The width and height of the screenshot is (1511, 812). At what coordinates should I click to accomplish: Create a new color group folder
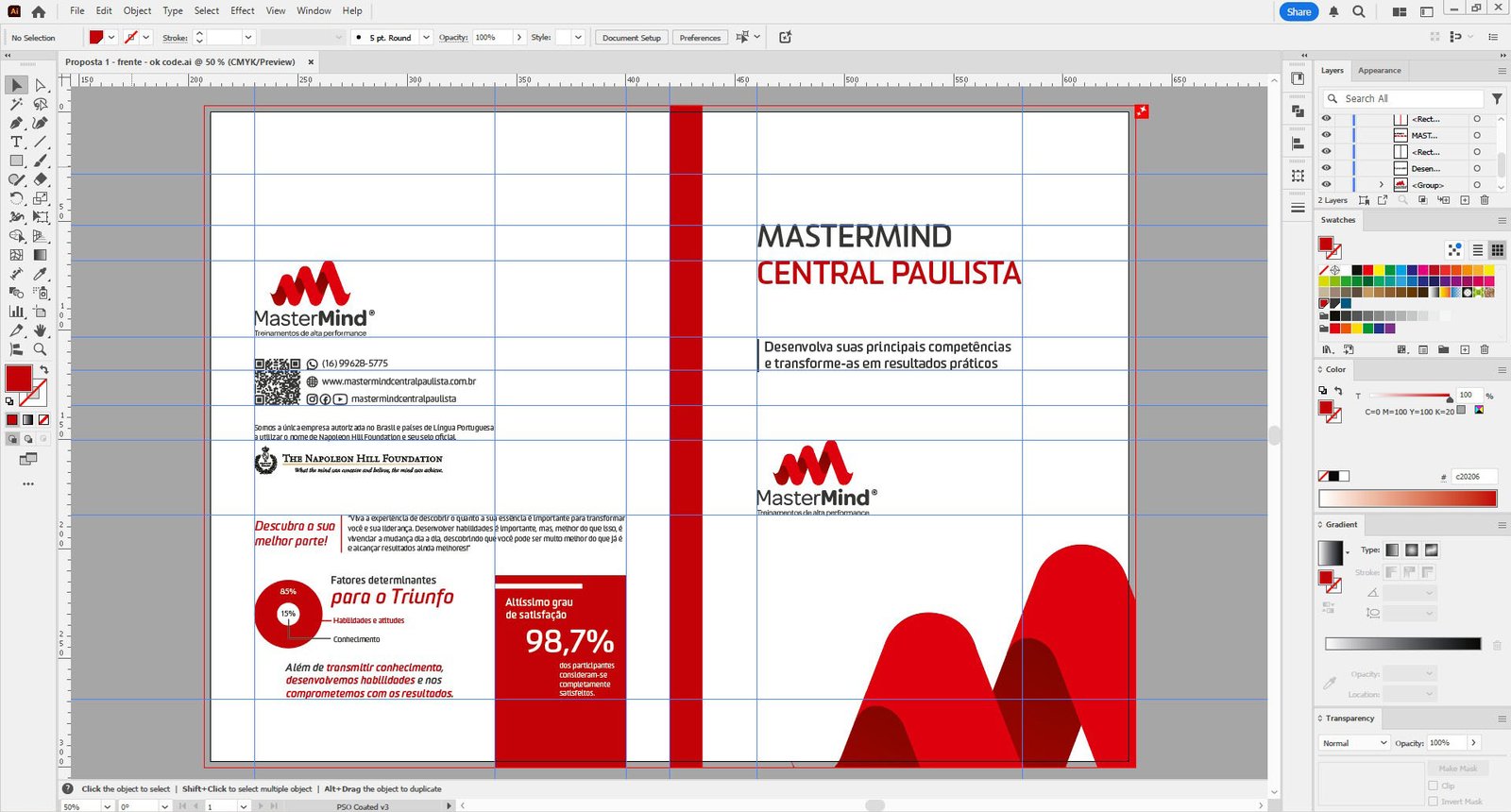point(1443,349)
